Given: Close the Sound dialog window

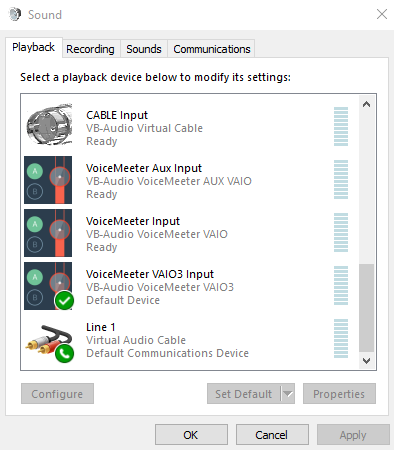Looking at the screenshot, I should 382,14.
